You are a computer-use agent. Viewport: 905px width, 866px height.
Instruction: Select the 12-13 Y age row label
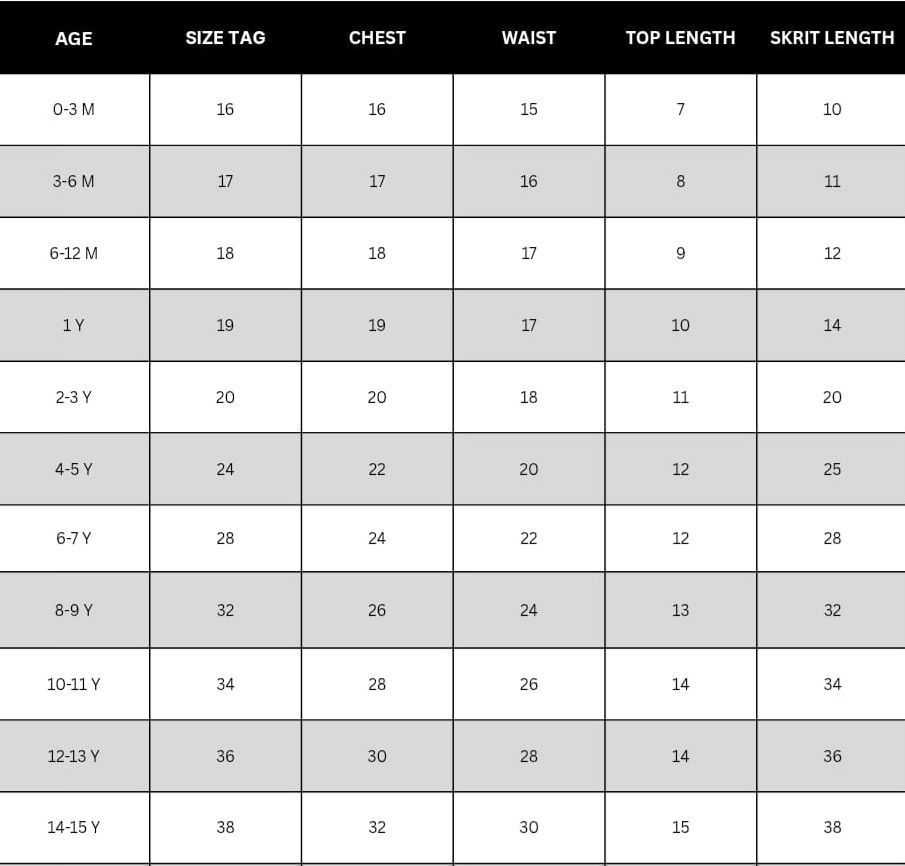(x=73, y=756)
